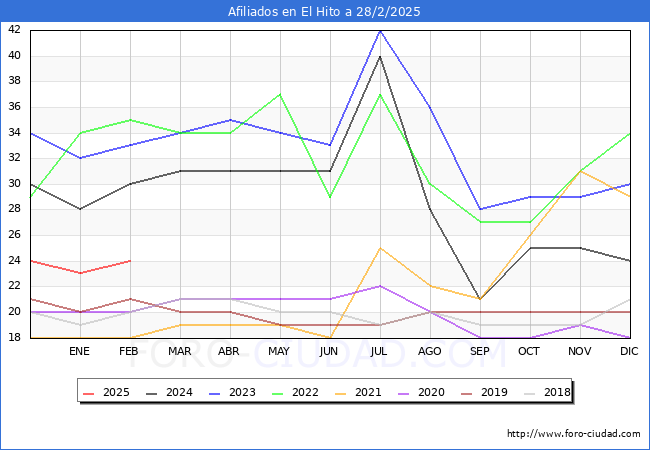Click the ABR month axis label
The width and height of the screenshot is (650, 450).
point(229,351)
